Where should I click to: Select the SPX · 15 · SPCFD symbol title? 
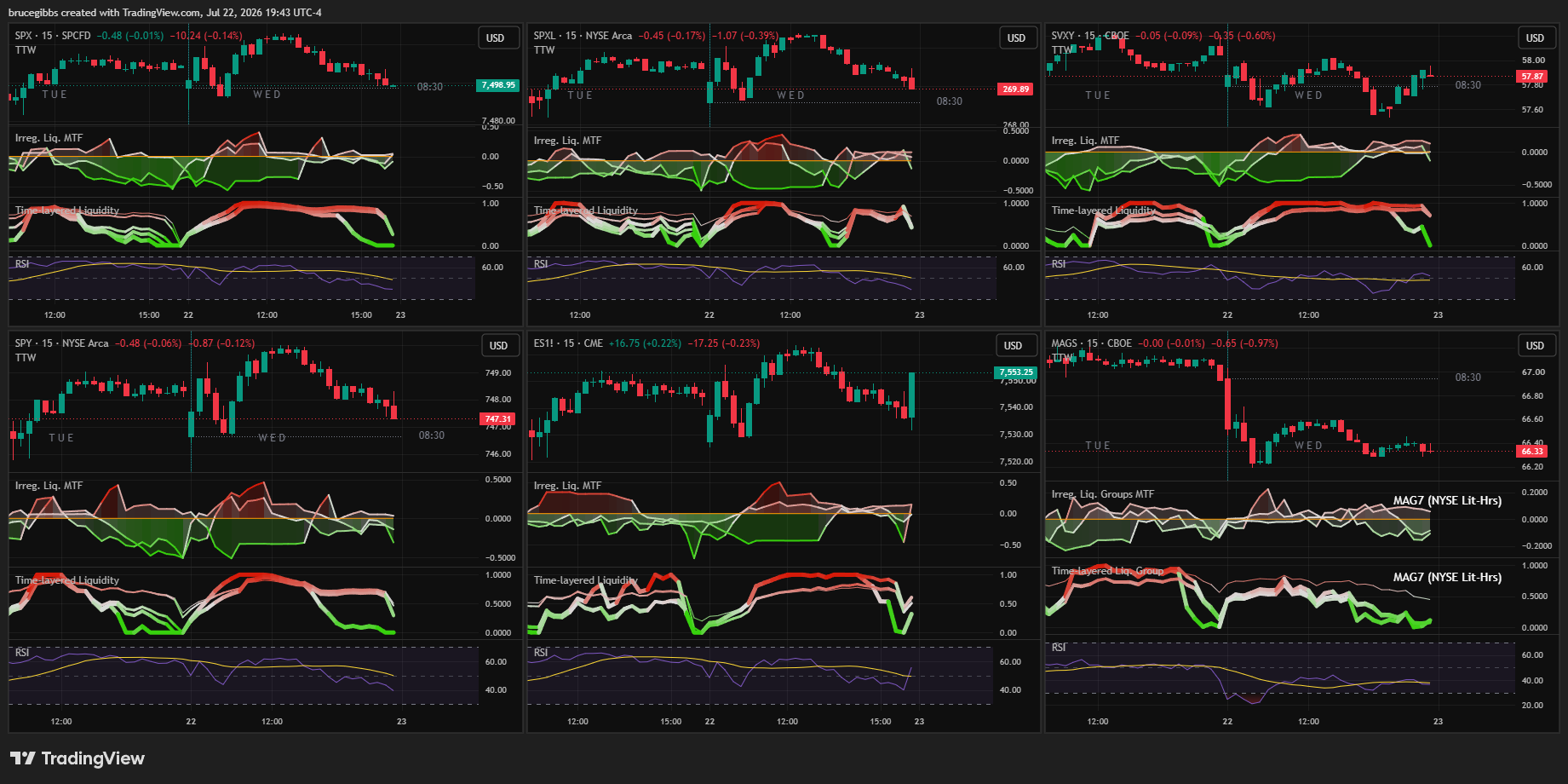tap(53, 36)
